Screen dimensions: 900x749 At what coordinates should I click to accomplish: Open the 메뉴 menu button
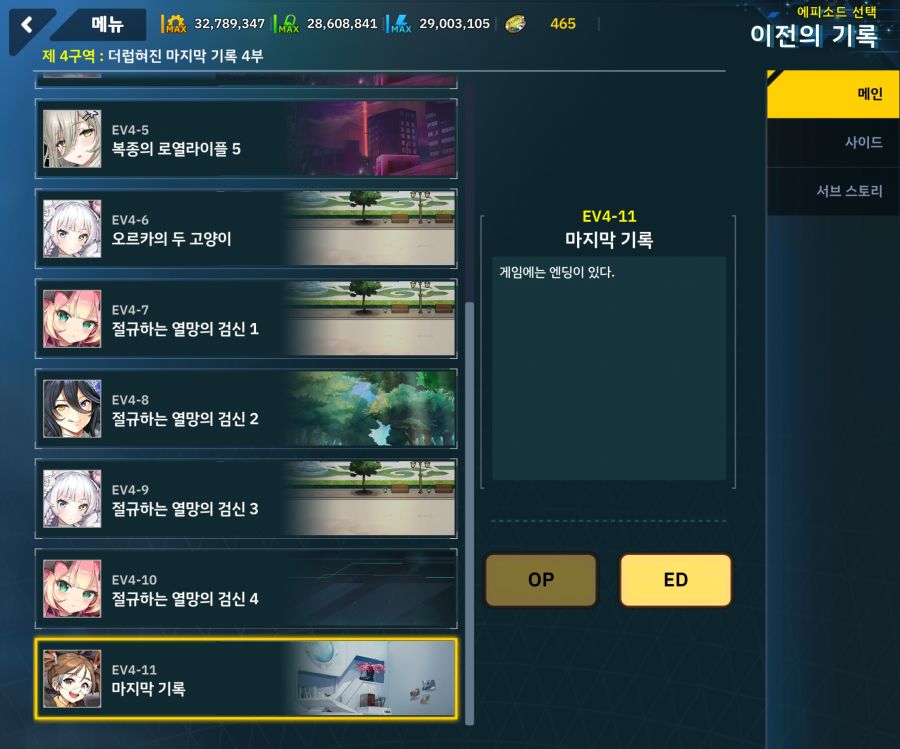click(107, 25)
